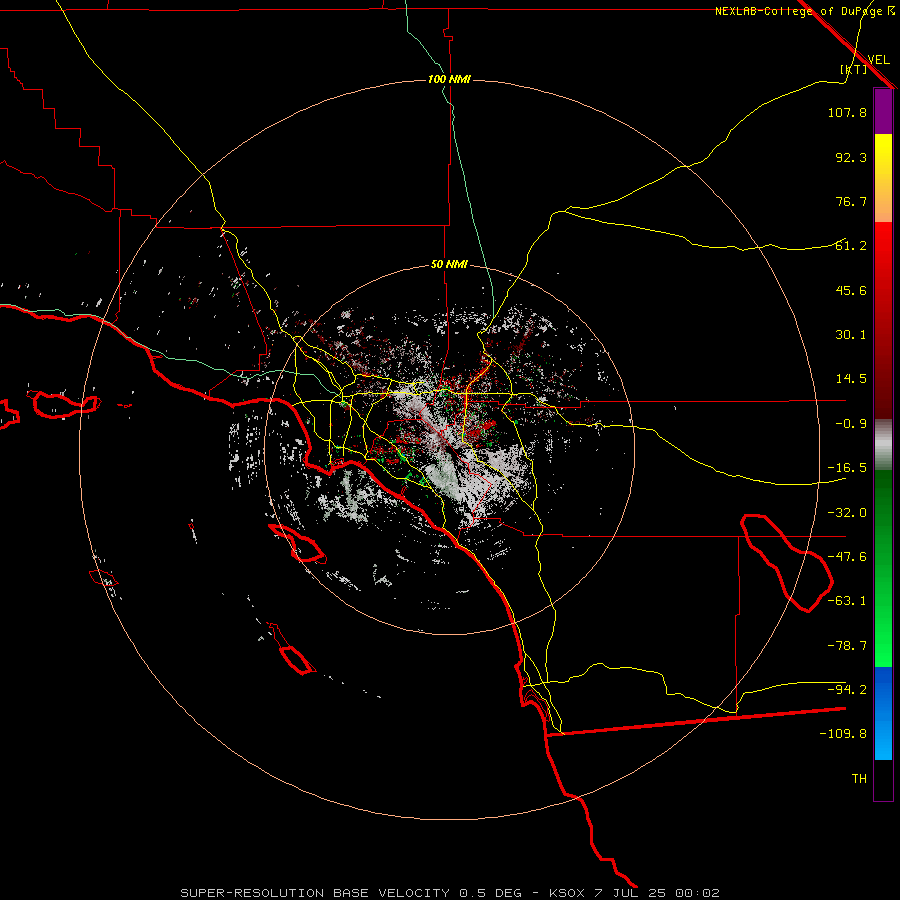Viewport: 900px width, 900px height.
Task: Click the NEXLAB-College of DuPage watermark text
Action: tap(804, 11)
